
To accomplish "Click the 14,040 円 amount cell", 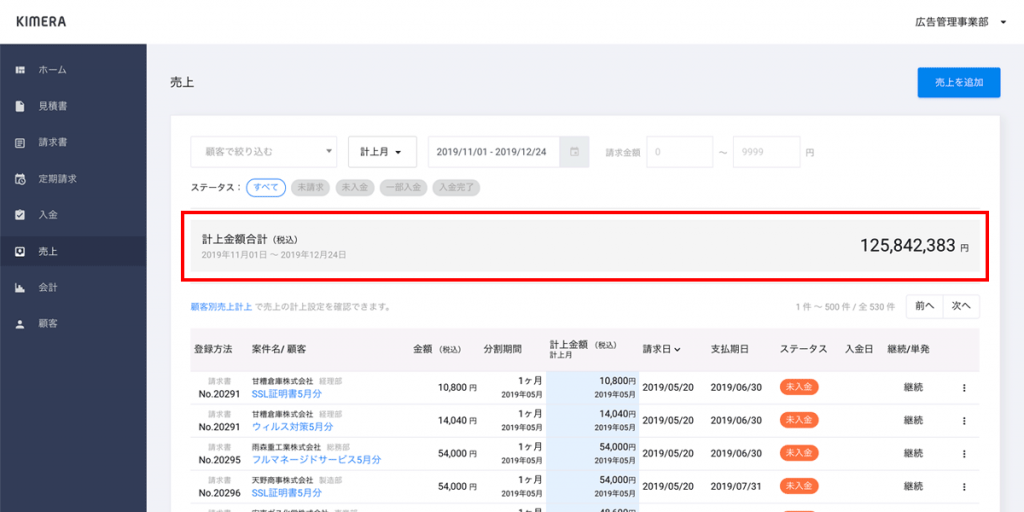I will 457,421.
